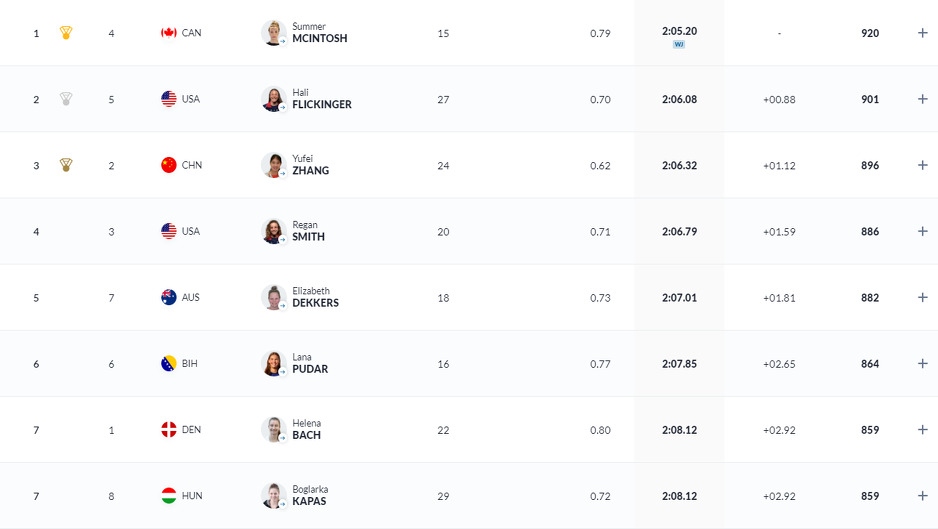Viewport: 938px width, 529px height.
Task: Click Yufei Zhang's bronze medal icon
Action: tap(66, 165)
